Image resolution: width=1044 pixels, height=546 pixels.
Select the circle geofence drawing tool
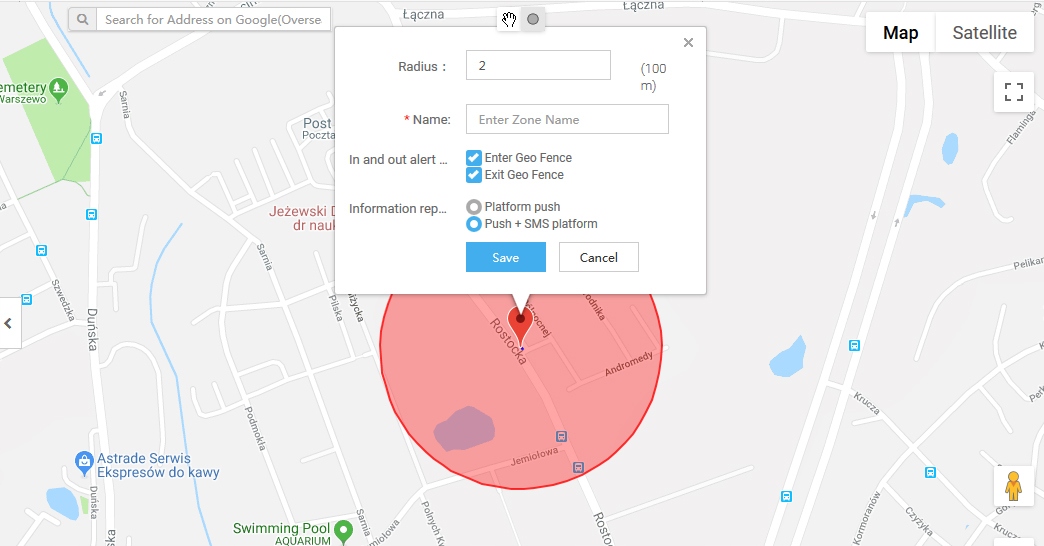pos(533,19)
